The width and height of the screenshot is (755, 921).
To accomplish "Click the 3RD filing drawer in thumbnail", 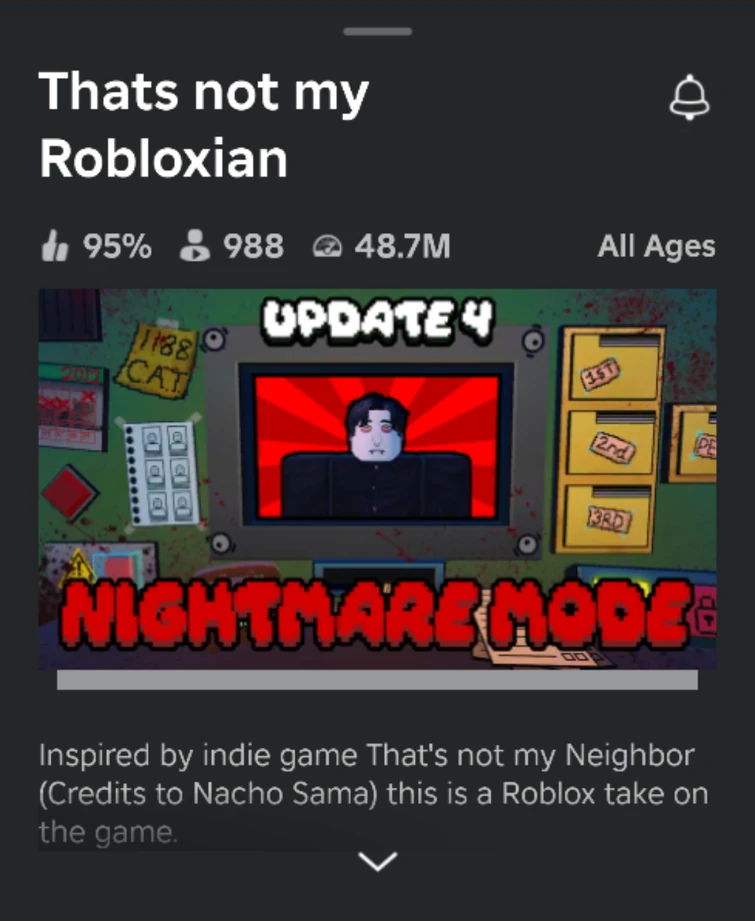I will tap(608, 517).
